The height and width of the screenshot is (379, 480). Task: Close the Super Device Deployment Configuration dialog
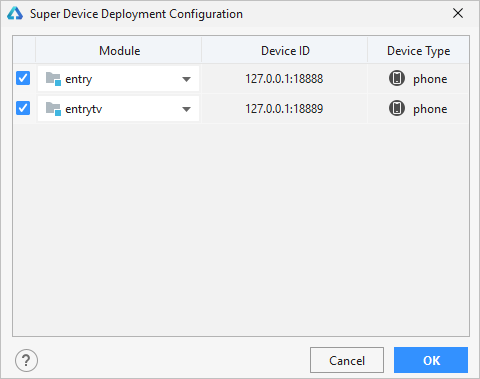(458, 13)
